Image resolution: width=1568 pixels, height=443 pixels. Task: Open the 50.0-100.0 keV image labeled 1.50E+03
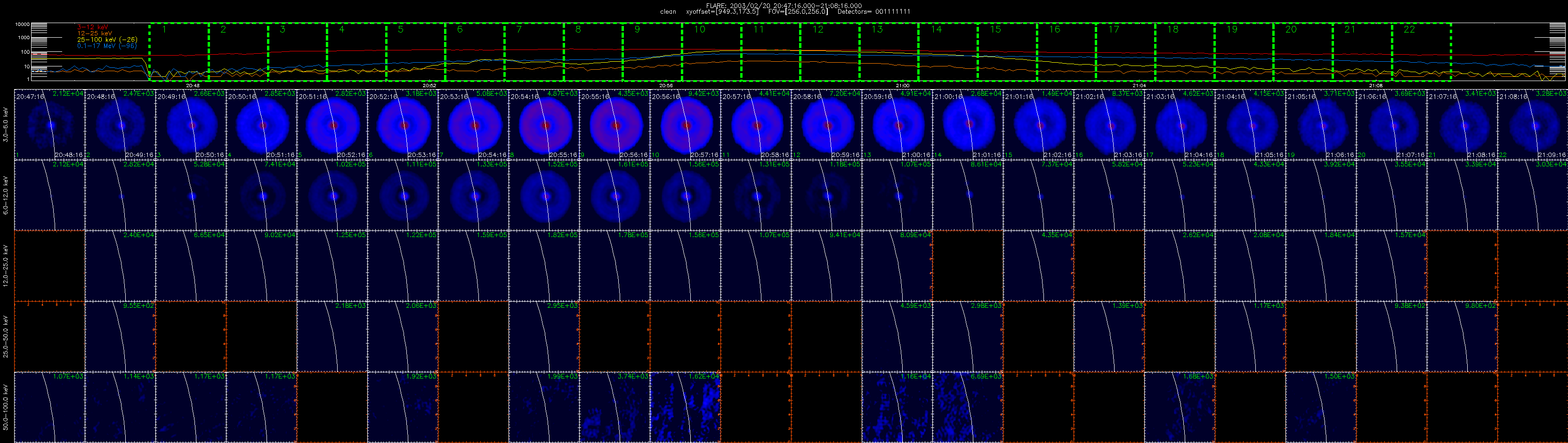[1321, 407]
